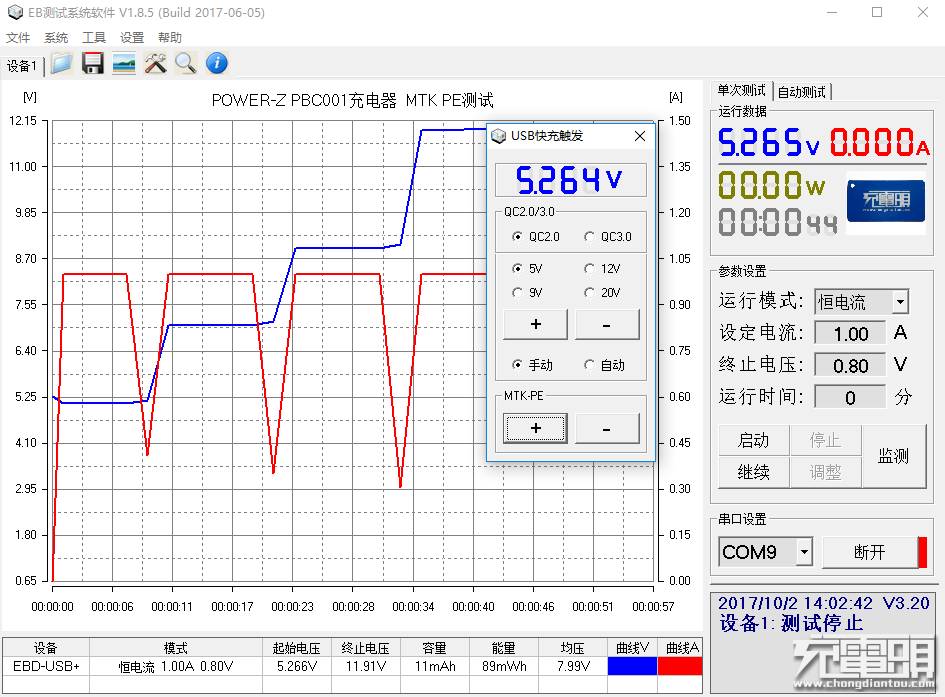Click the 监测 monitor button
Image resolution: width=945 pixels, height=697 pixels.
(893, 456)
